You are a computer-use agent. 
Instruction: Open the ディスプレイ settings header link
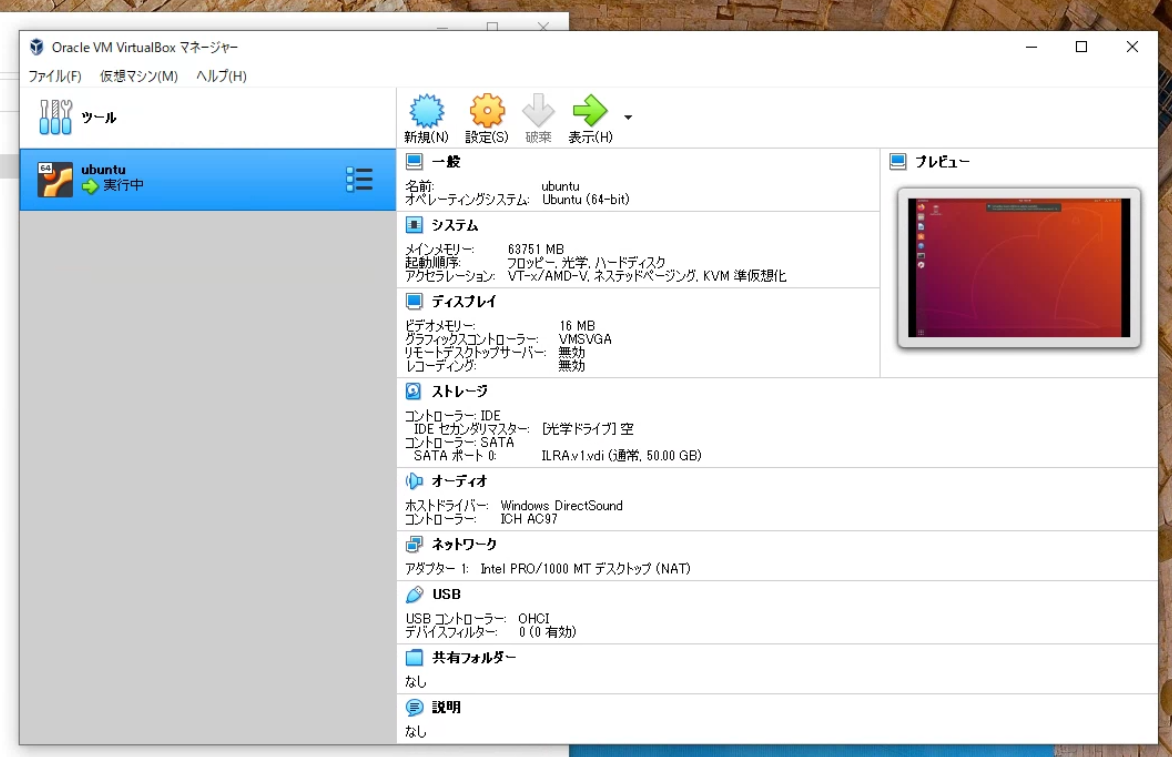tap(463, 301)
